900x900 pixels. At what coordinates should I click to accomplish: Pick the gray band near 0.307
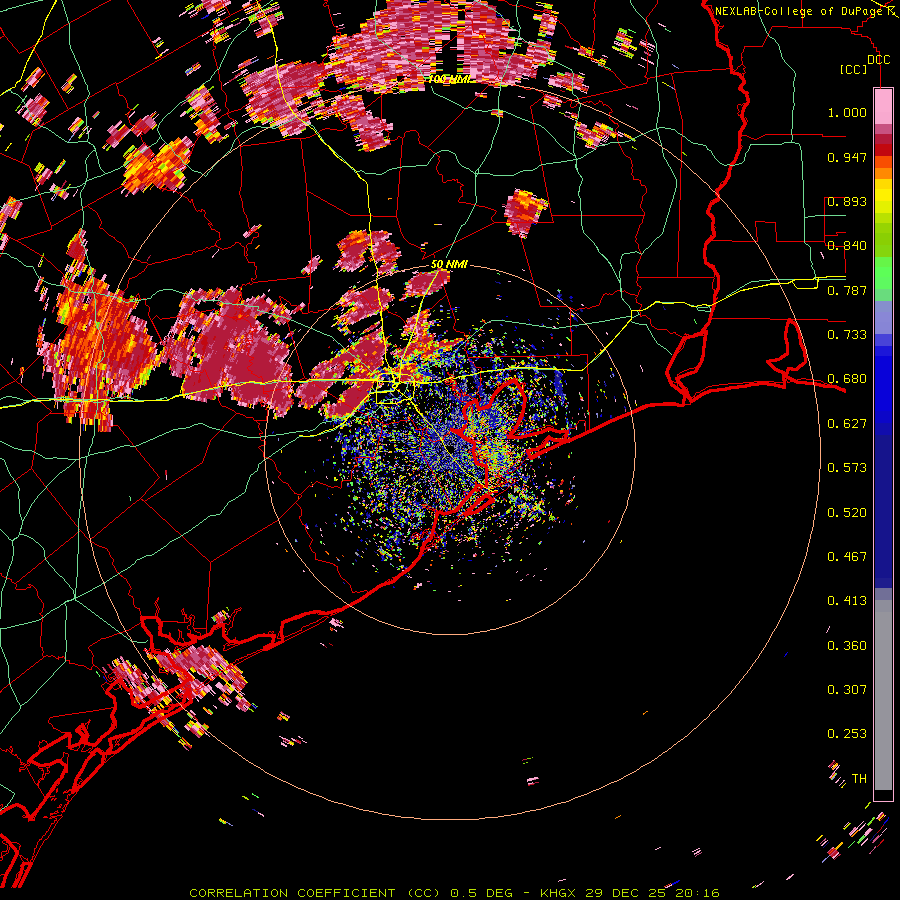tap(883, 695)
